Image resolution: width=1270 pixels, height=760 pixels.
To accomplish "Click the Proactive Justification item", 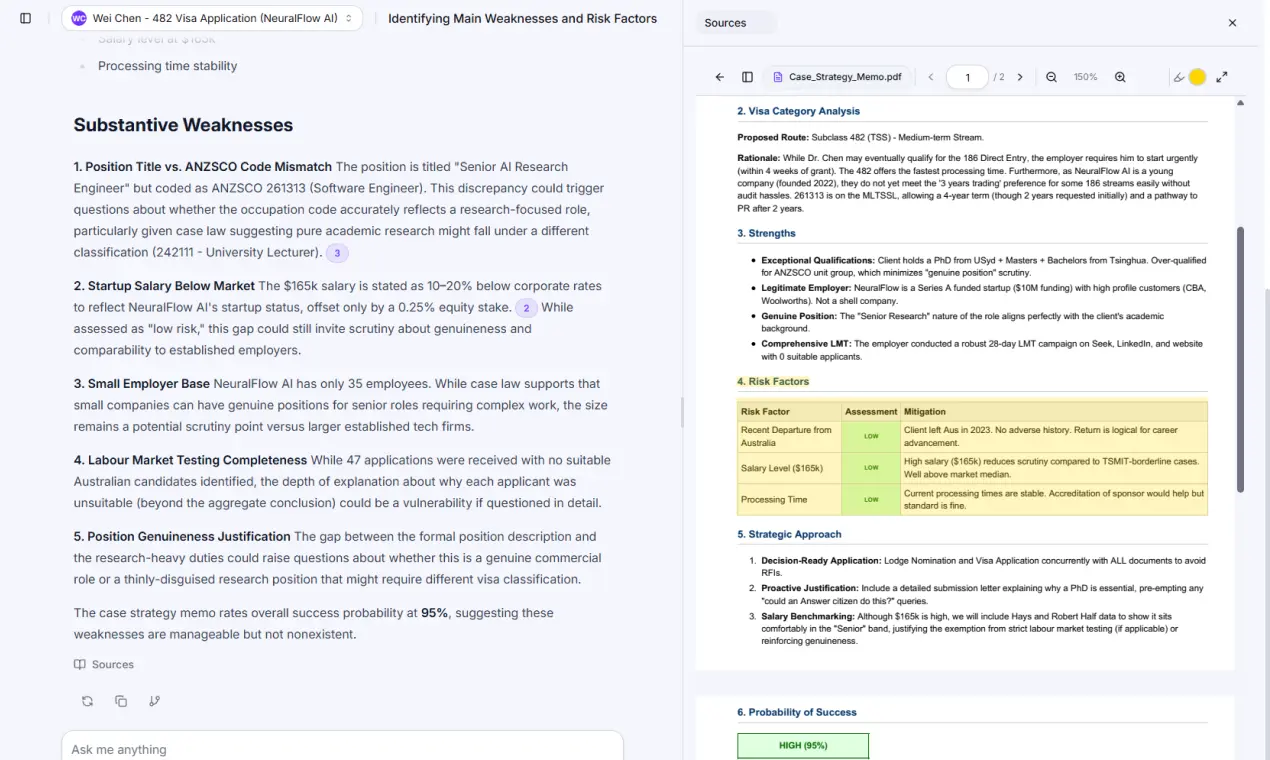I will (x=983, y=594).
